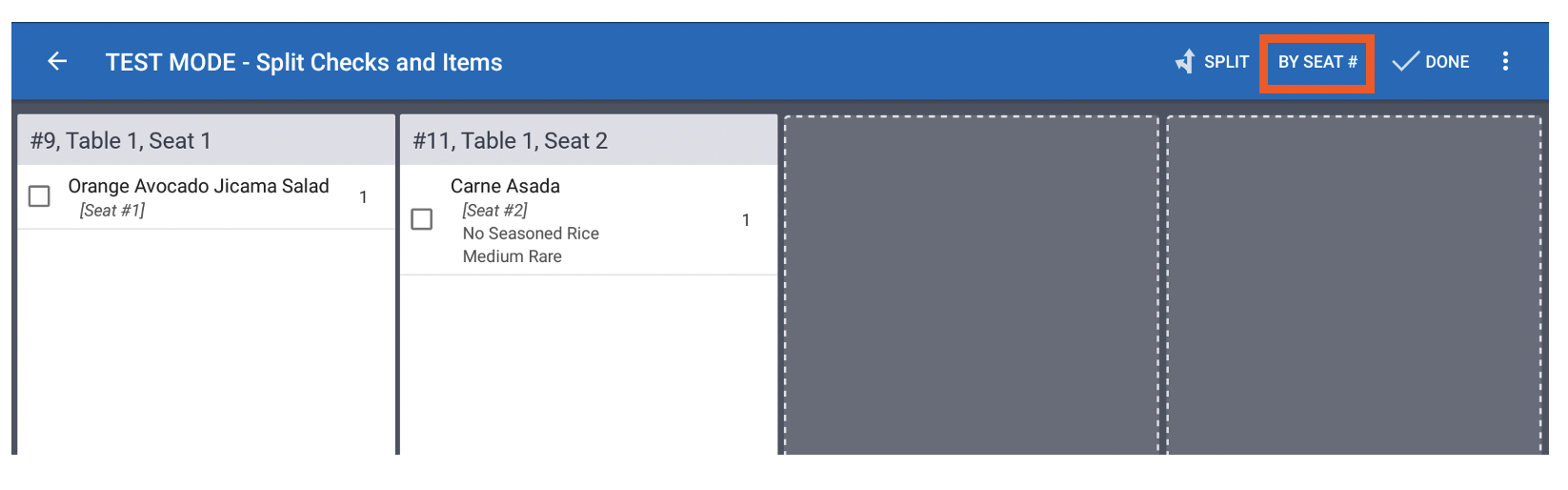1568x490 pixels.
Task: Check the Orange Avocado Jicama Salad checkbox
Action: [x=39, y=196]
